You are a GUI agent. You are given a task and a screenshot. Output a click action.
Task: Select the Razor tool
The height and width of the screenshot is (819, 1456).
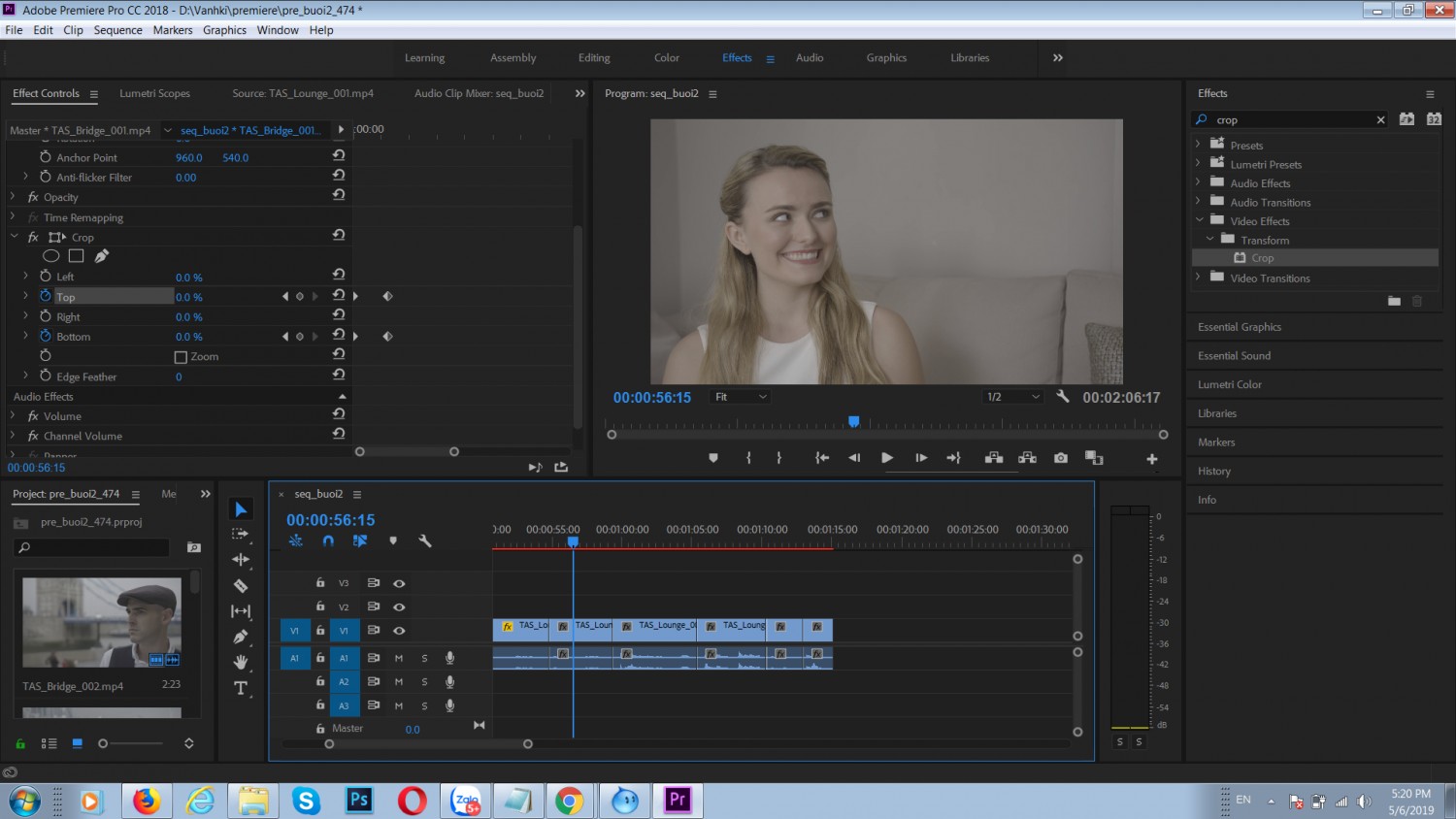coord(241,585)
